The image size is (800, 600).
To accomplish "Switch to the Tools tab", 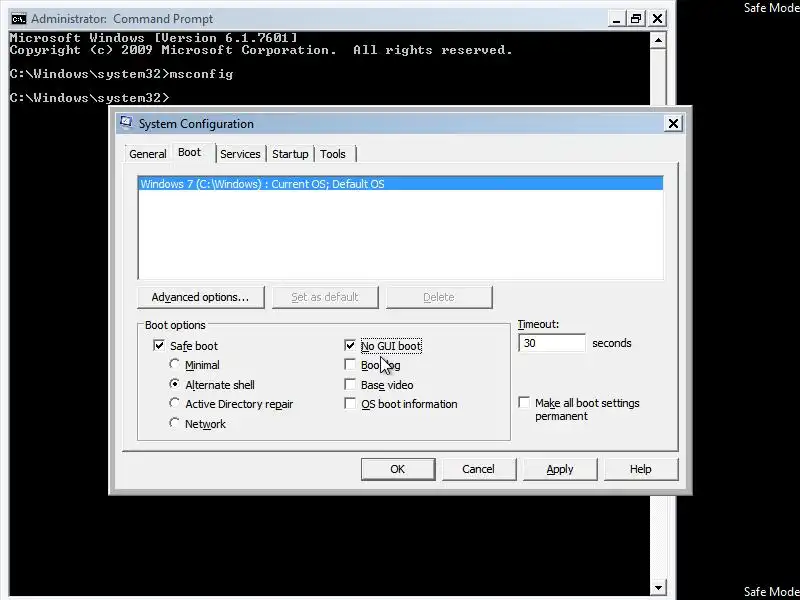I will (x=333, y=154).
